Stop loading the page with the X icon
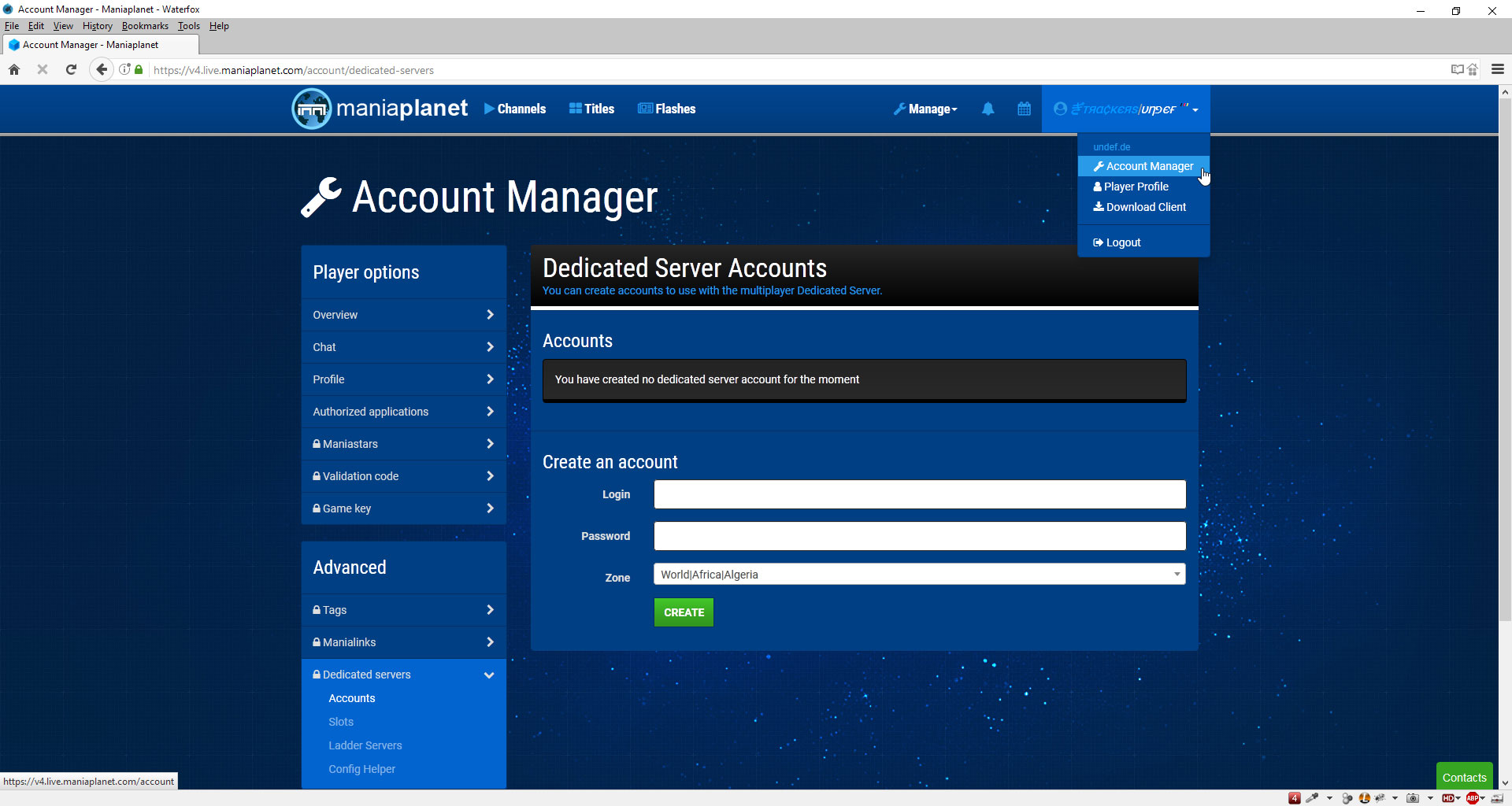 pos(43,69)
